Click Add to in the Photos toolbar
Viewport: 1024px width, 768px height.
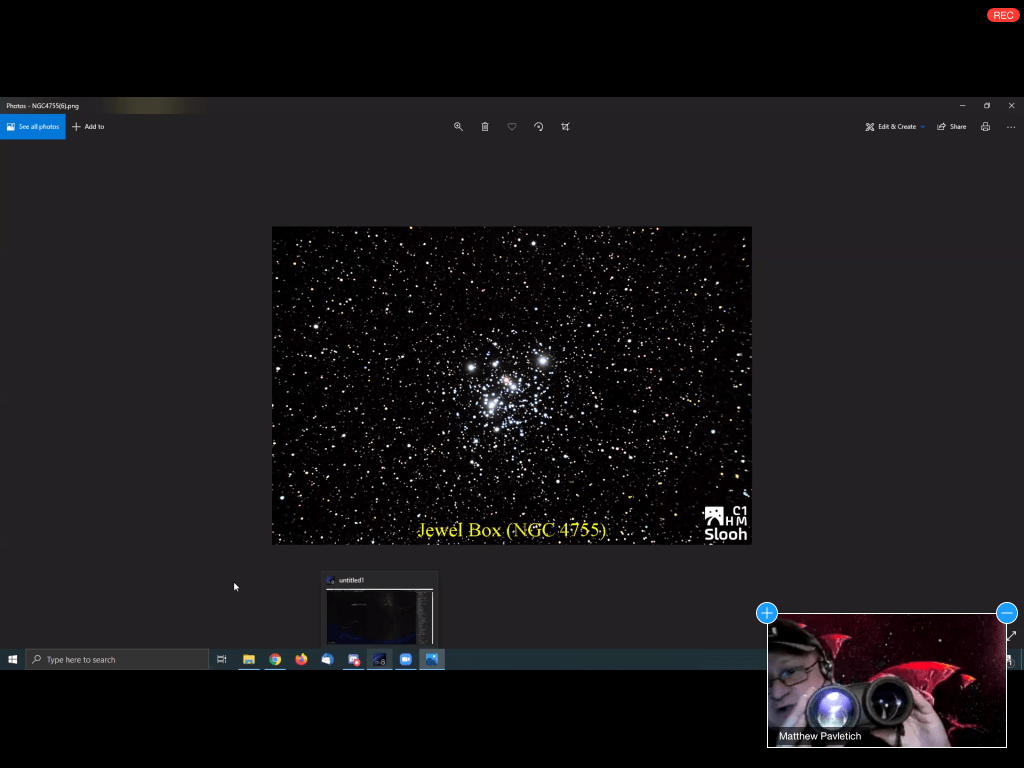pyautogui.click(x=88, y=127)
